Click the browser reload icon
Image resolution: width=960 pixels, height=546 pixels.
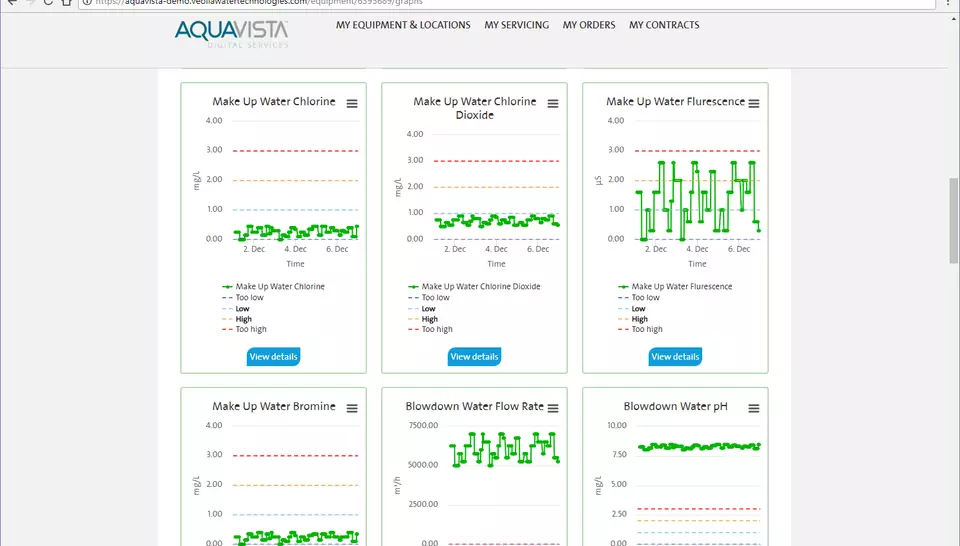pyautogui.click(x=48, y=2)
